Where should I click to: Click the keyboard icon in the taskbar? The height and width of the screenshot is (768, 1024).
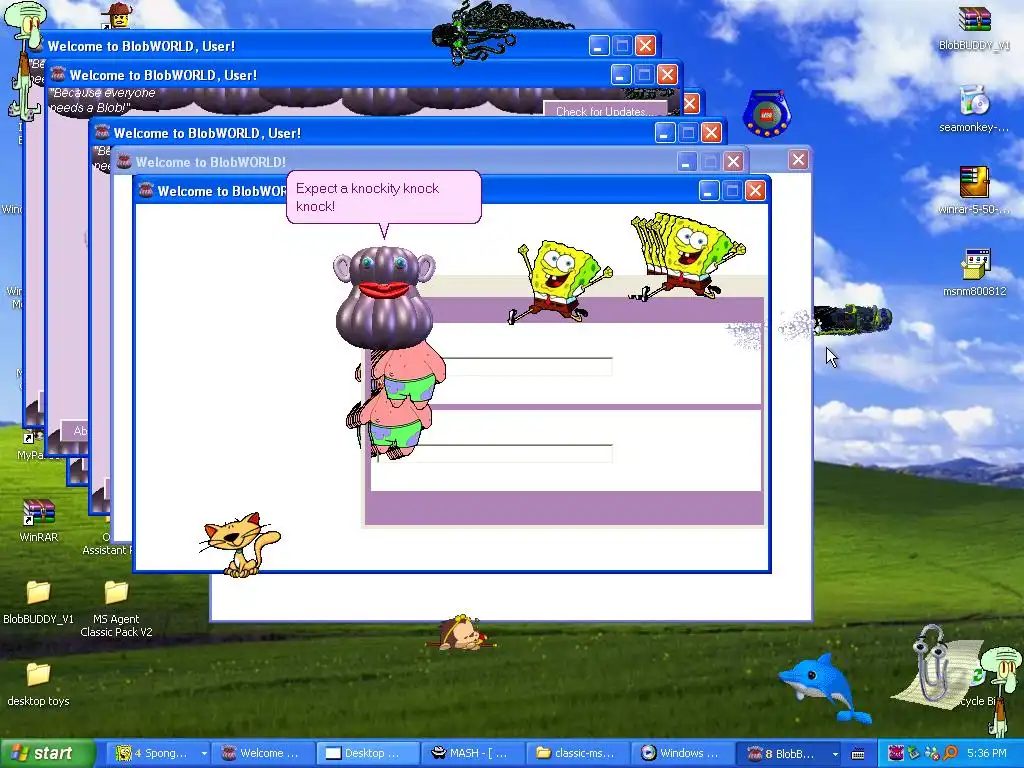[x=858, y=754]
